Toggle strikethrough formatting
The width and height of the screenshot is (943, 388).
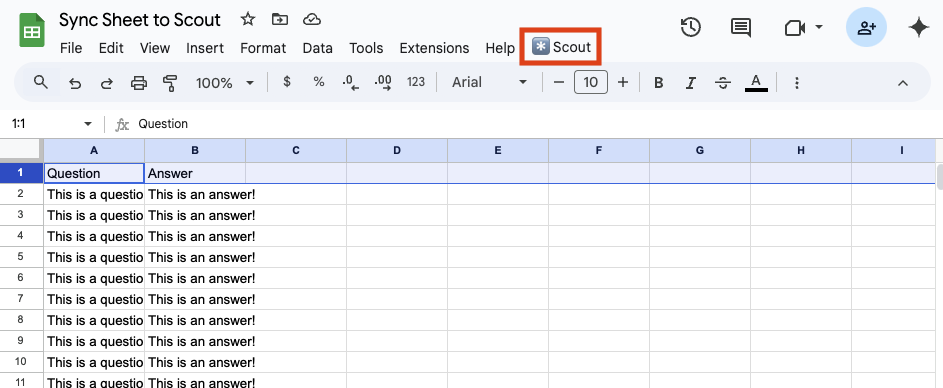point(723,83)
